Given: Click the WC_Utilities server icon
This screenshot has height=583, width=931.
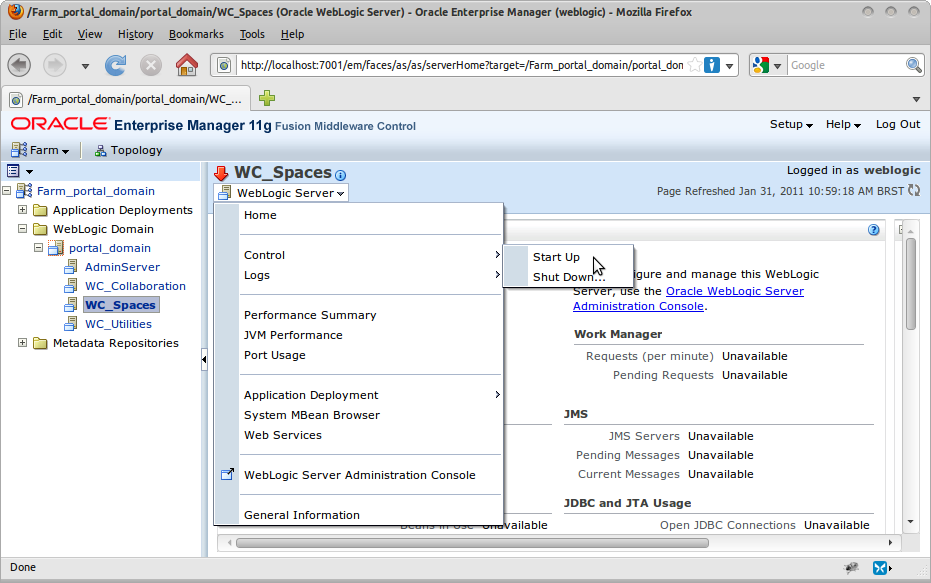Looking at the screenshot, I should pos(71,324).
